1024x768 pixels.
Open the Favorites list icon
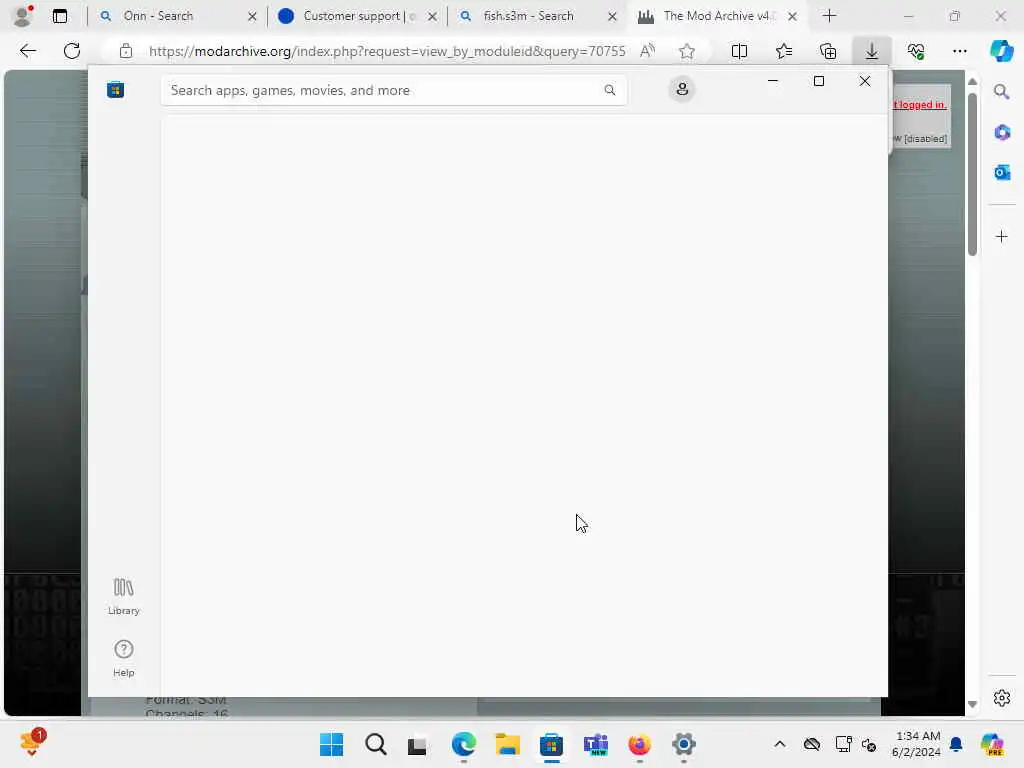coord(784,51)
